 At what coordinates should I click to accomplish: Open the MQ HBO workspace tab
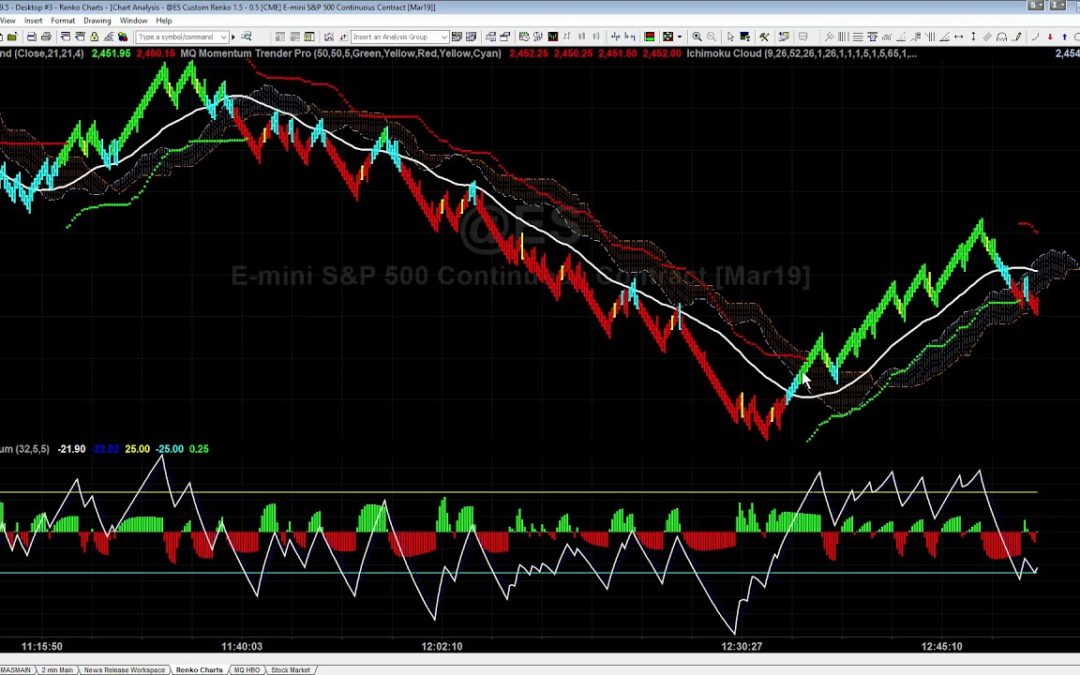coord(246,669)
